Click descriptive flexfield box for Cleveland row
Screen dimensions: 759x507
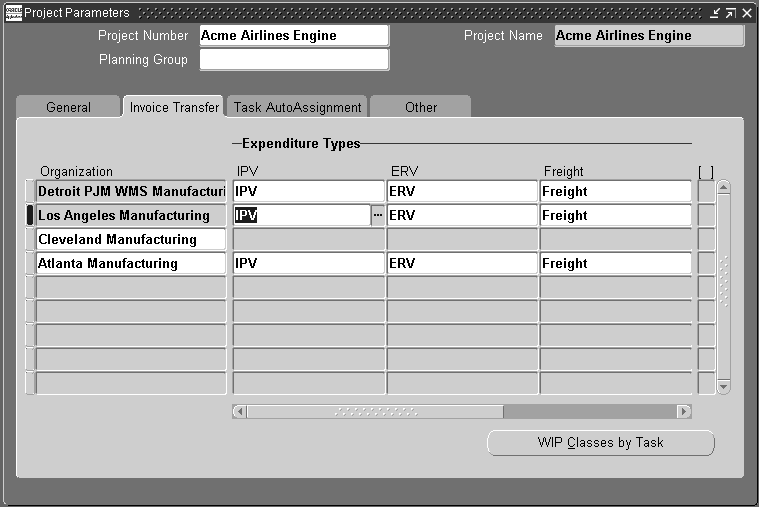(706, 239)
